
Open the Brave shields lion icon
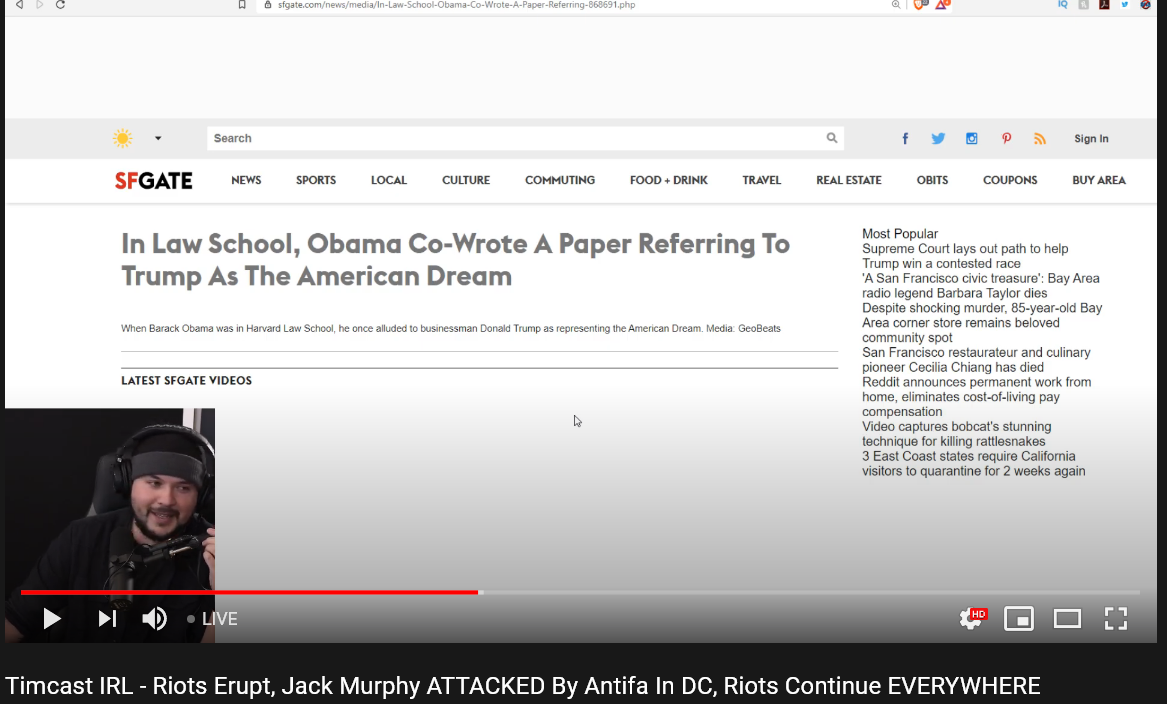pos(921,4)
